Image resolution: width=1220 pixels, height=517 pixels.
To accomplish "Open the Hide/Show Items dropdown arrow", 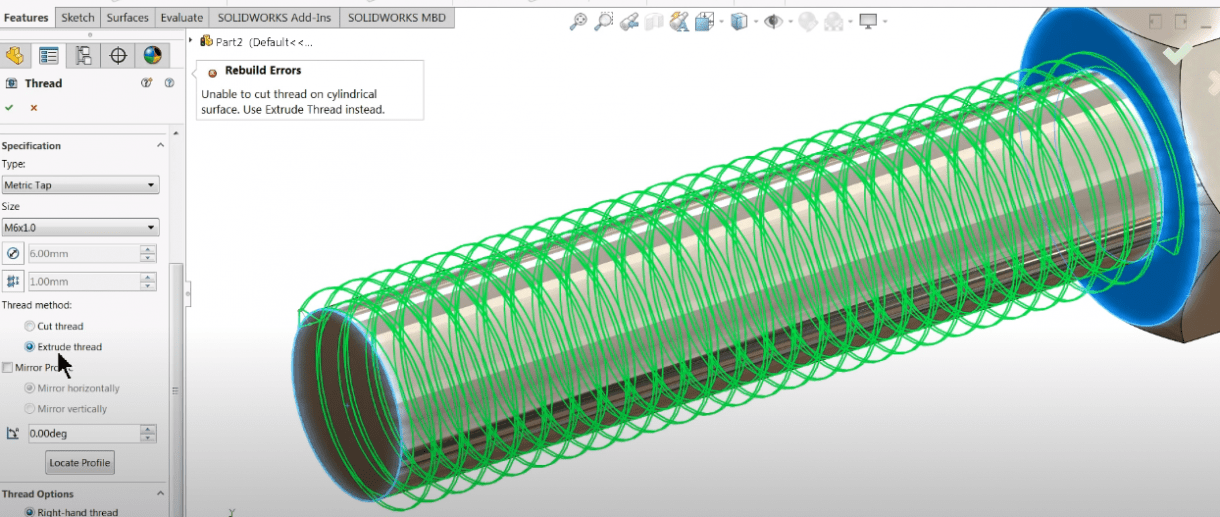I will 789,21.
